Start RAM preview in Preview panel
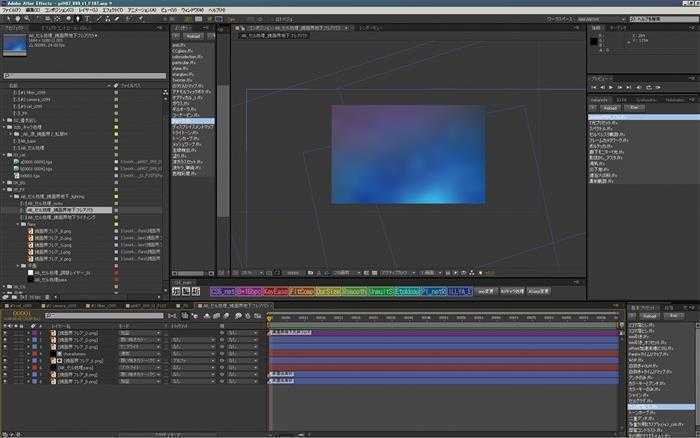Screen dimensions: 700x438 658,88
